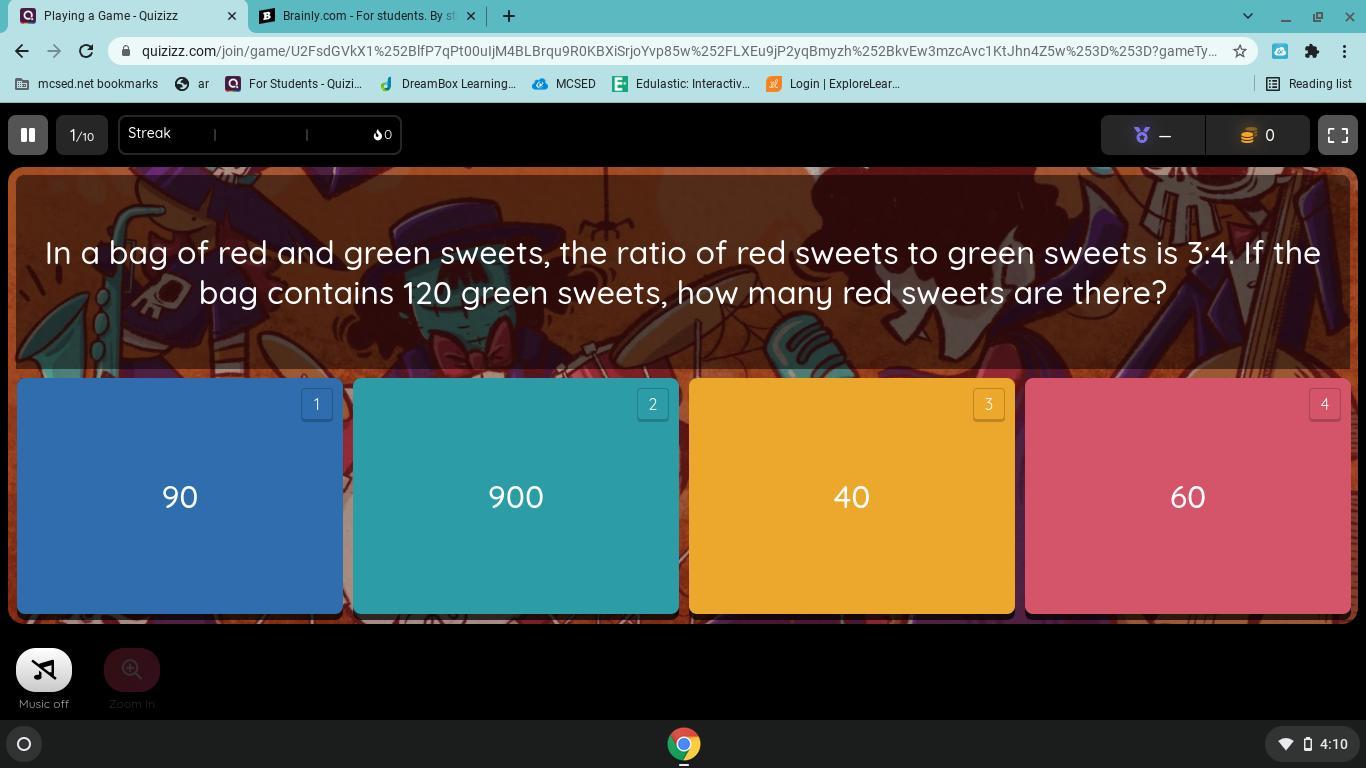
Task: Go back to the previous page
Action: [x=22, y=51]
